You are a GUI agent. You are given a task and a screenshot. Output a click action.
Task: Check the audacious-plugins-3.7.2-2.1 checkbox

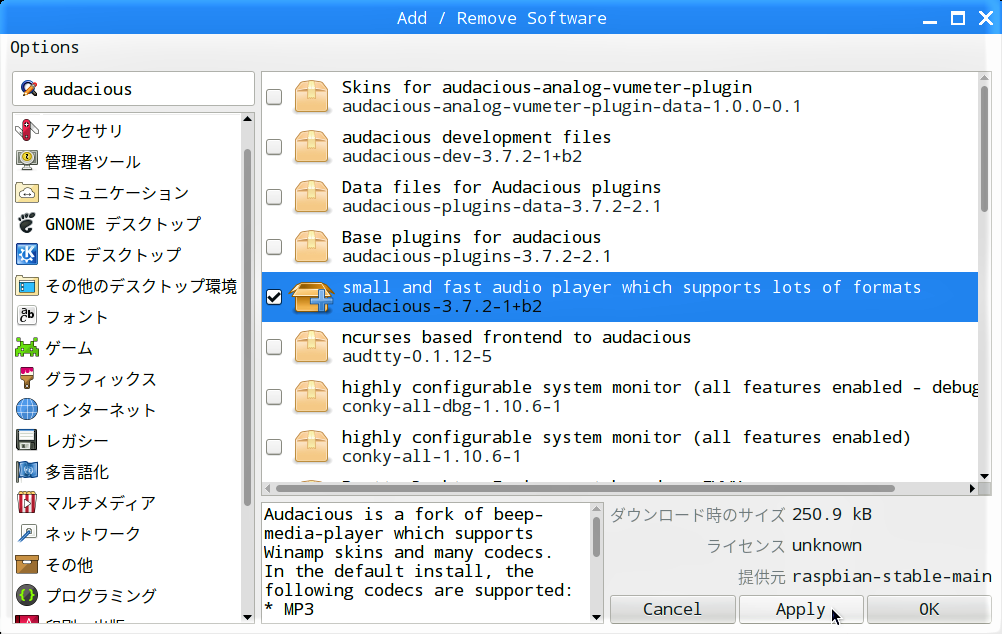coord(274,246)
